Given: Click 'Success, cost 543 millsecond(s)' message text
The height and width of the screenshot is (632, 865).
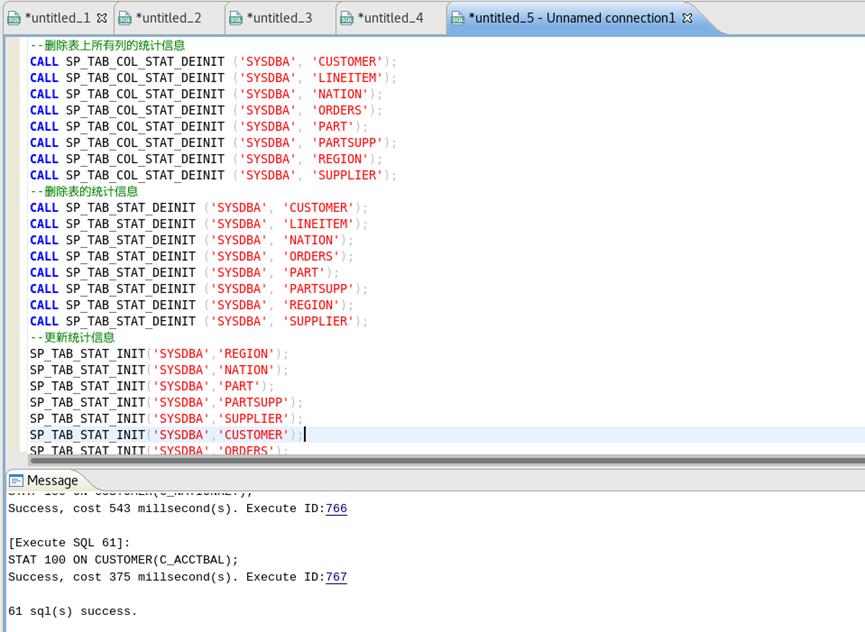Looking at the screenshot, I should [x=123, y=508].
